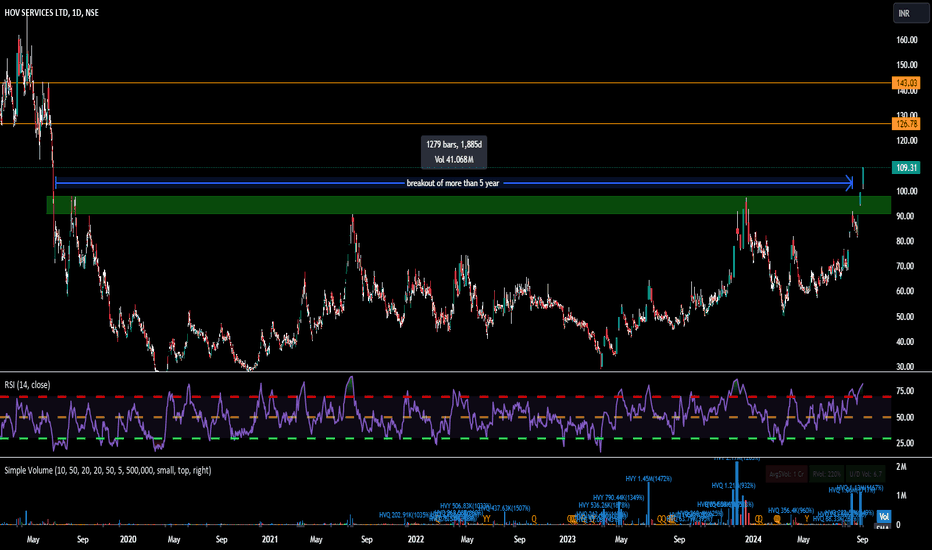Image resolution: width=932 pixels, height=550 pixels.
Task: Click the HVQ 356.4K(960%) volume label
Action: click(791, 510)
